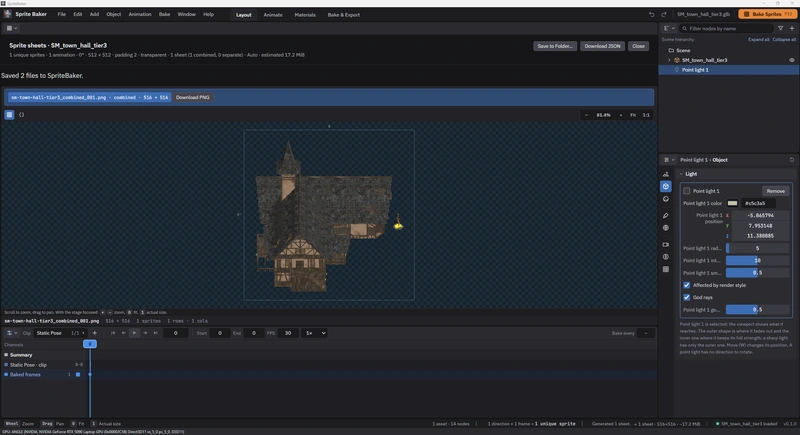Zoom out with the minus icon
The width and height of the screenshot is (800, 435).
[586, 115]
